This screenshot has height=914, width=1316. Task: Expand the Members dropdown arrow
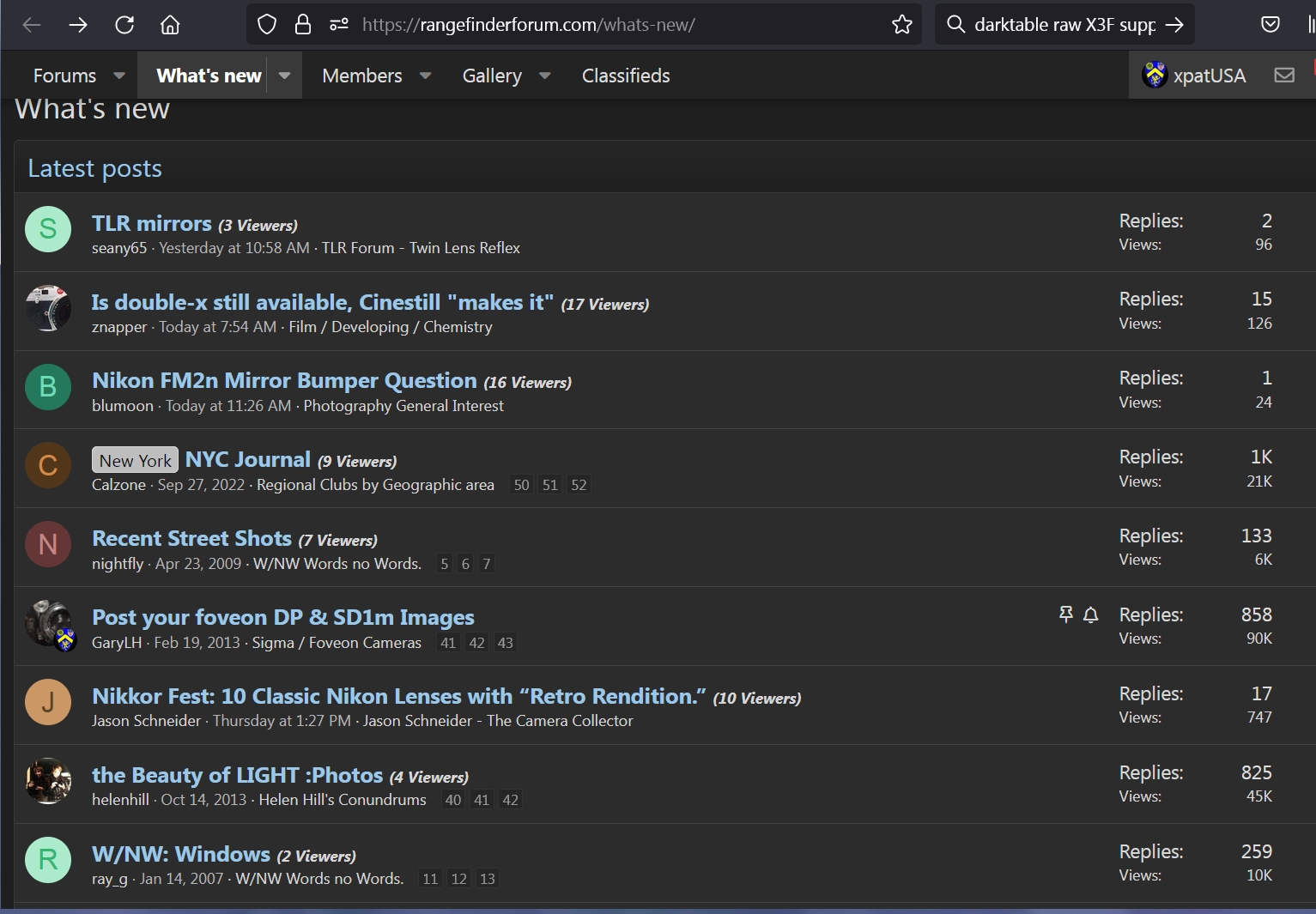point(425,76)
